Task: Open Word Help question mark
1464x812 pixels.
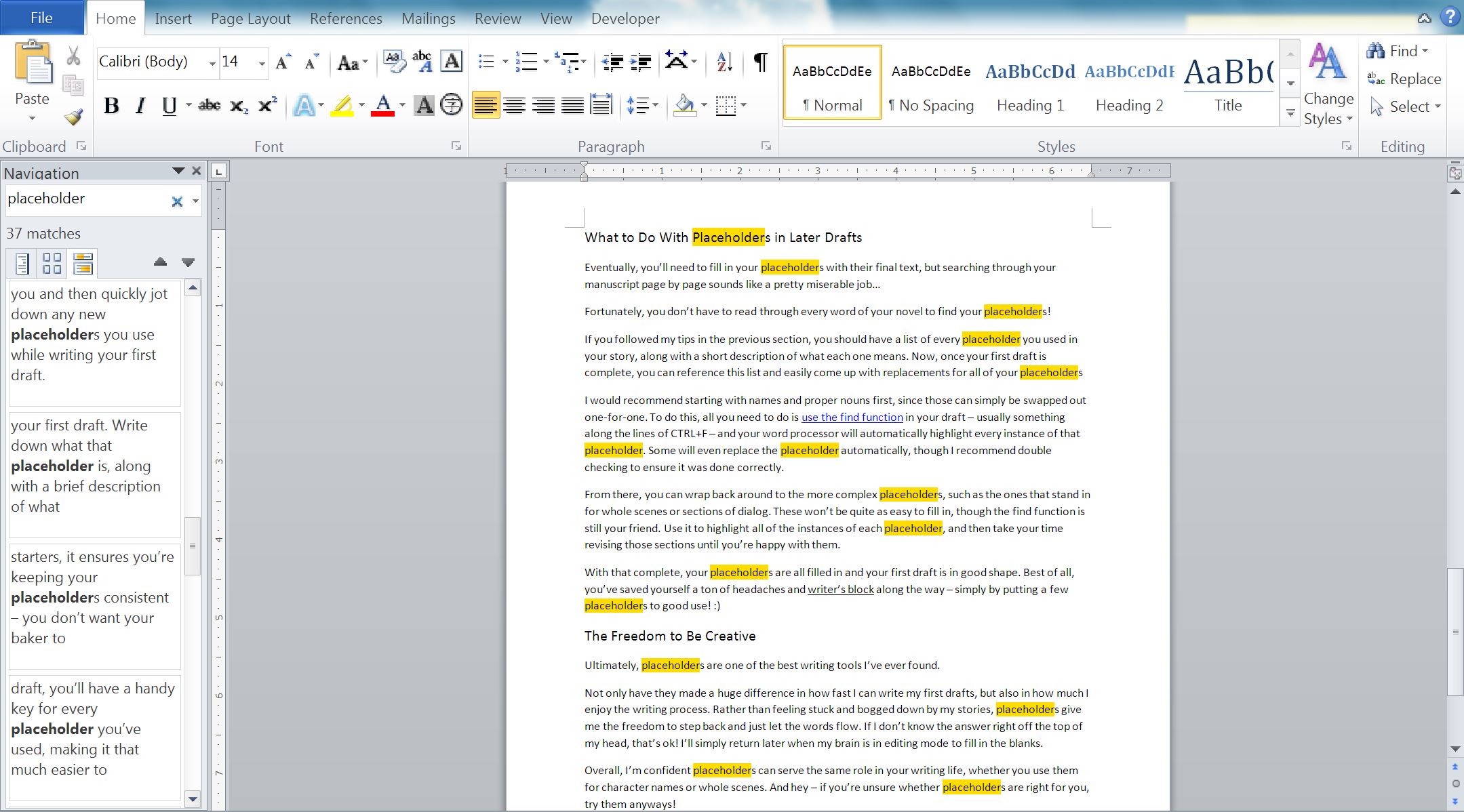Action: point(1450,18)
